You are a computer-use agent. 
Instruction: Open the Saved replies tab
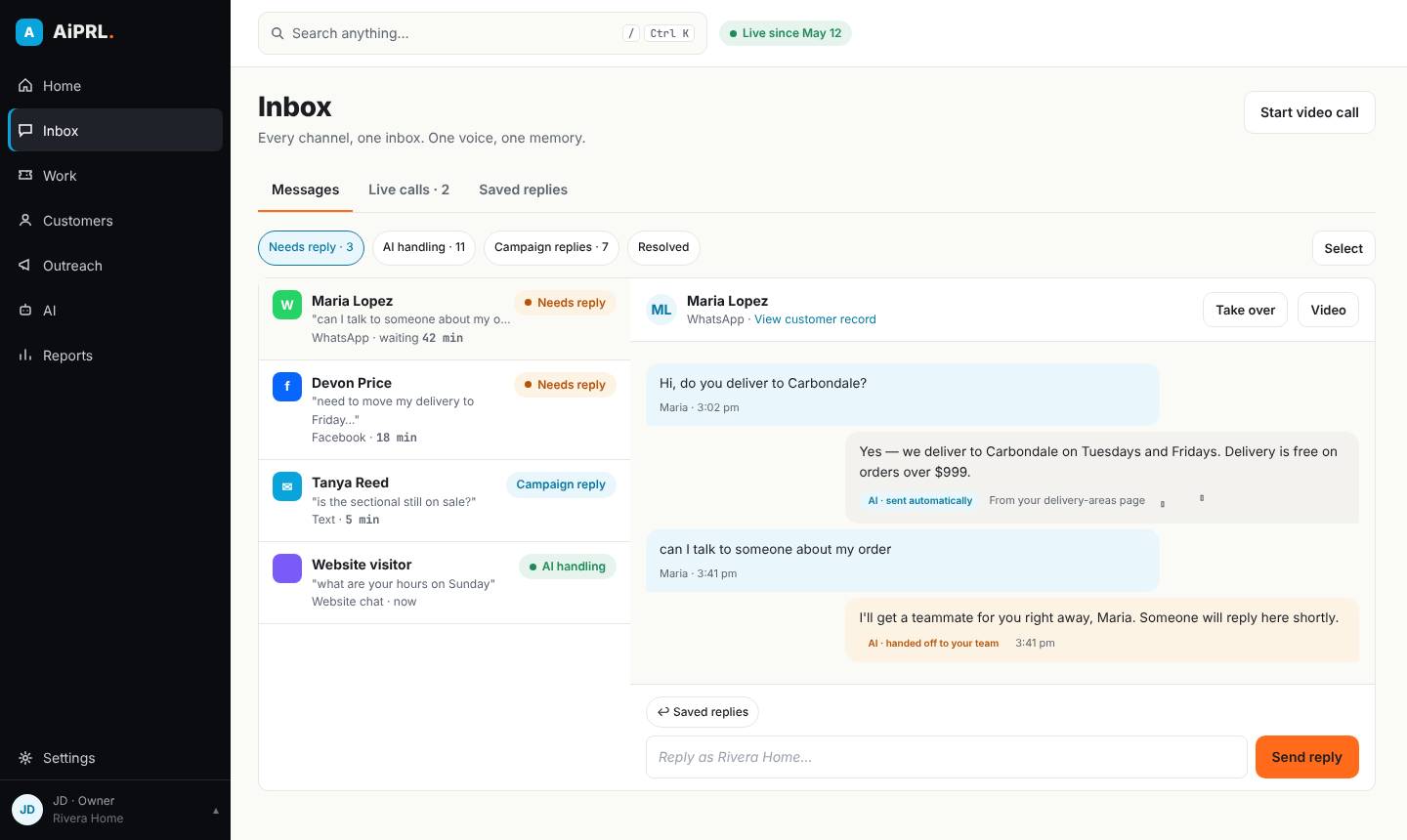coord(523,190)
